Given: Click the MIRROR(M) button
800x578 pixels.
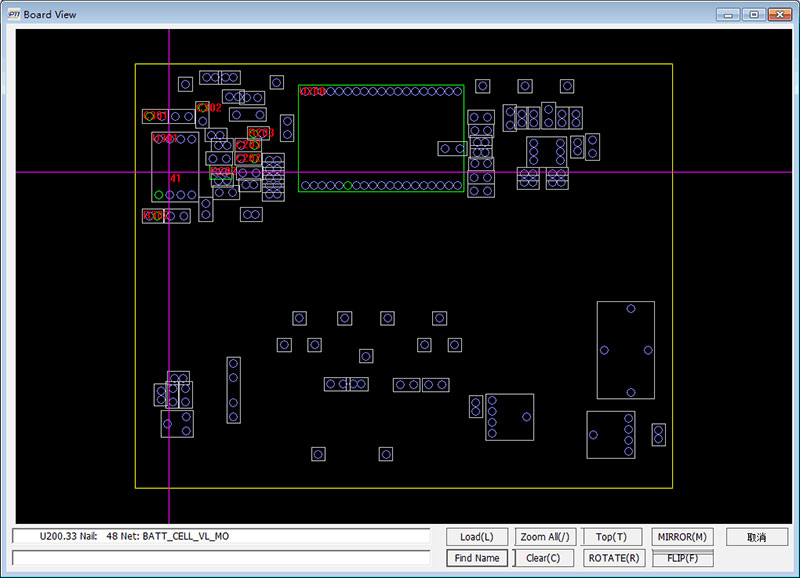Looking at the screenshot, I should 682,537.
